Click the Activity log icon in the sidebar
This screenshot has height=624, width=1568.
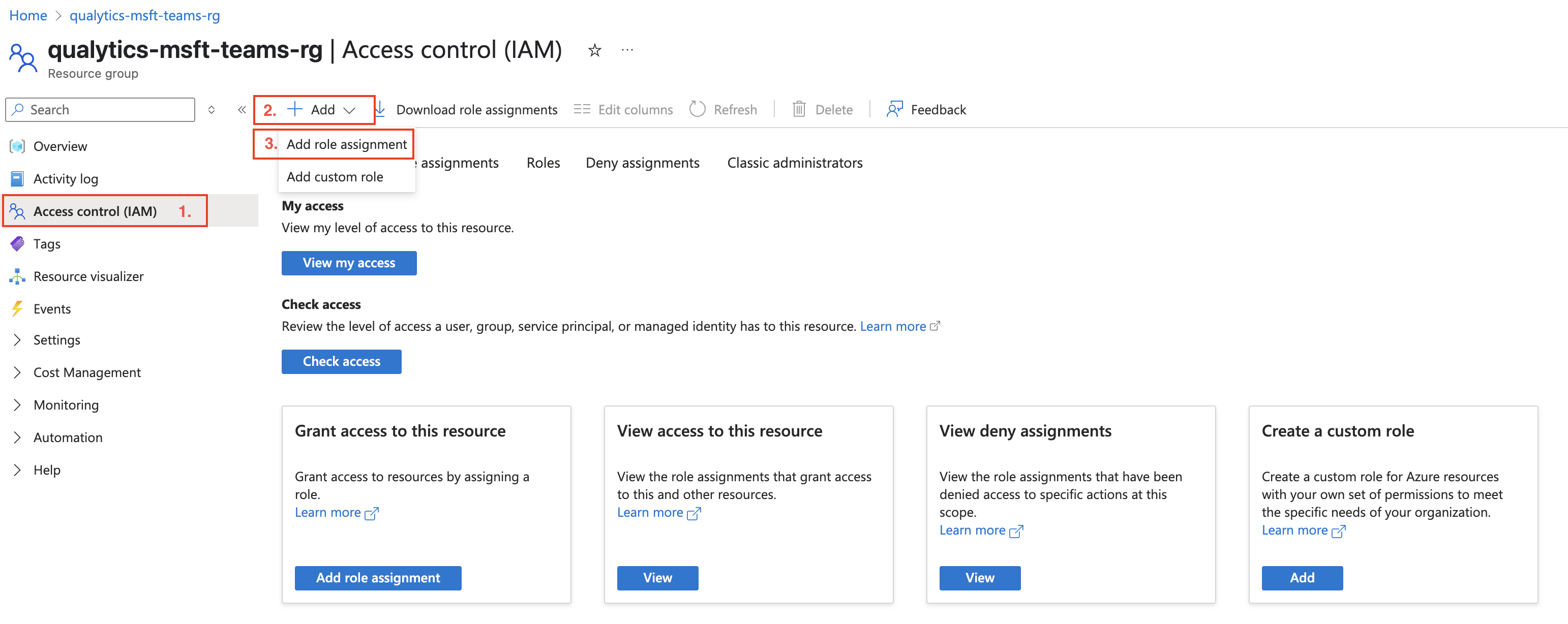click(17, 179)
